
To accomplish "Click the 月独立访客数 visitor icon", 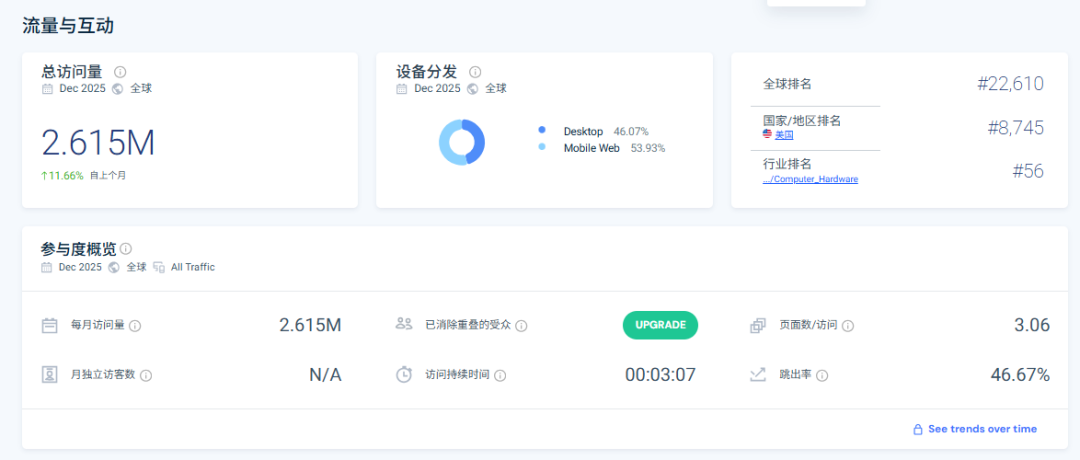I will pyautogui.click(x=50, y=375).
